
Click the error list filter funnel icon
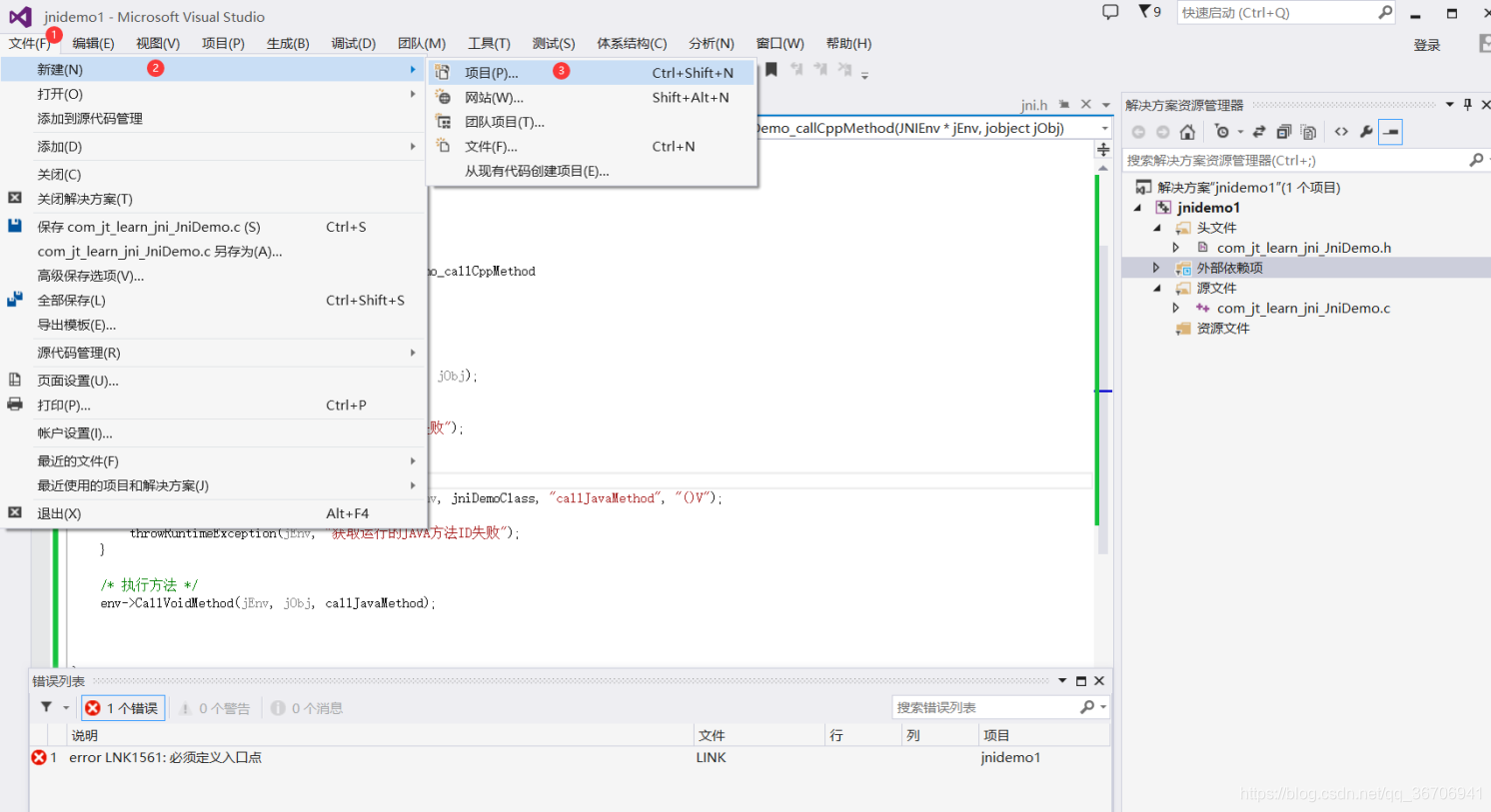pyautogui.click(x=46, y=707)
